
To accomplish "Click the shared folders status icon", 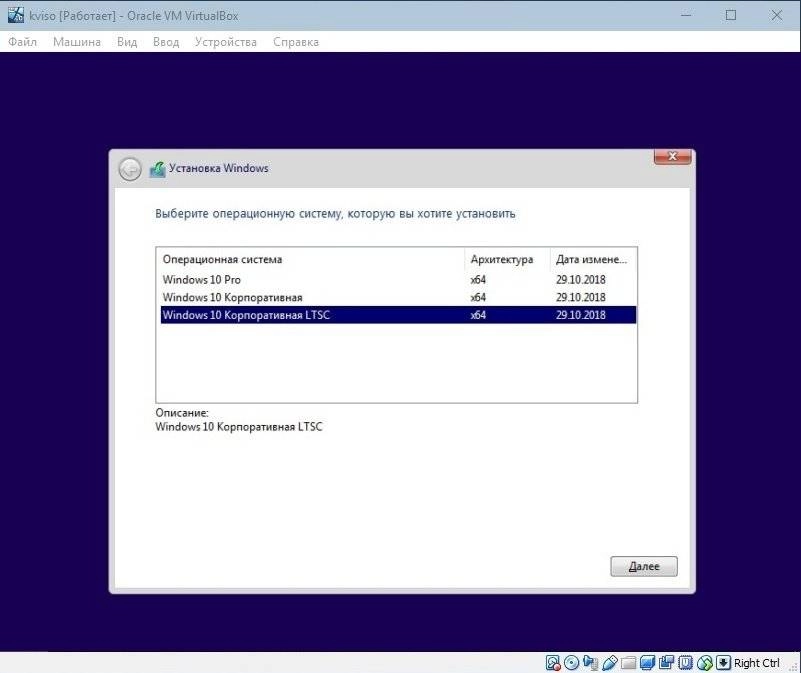I will 628,663.
